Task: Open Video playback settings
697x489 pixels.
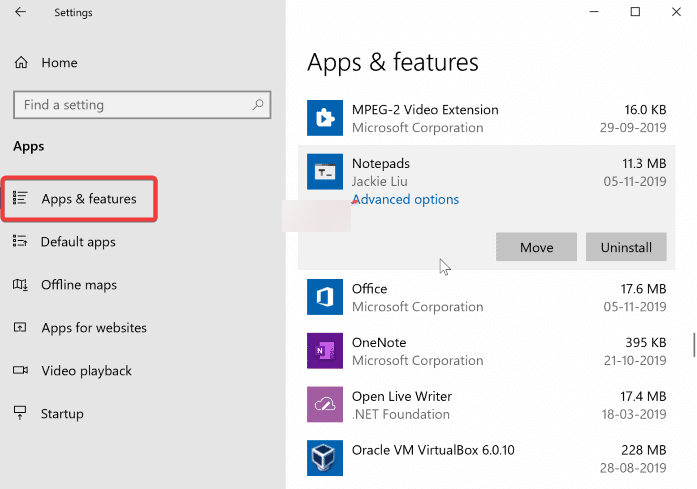Action: [86, 371]
